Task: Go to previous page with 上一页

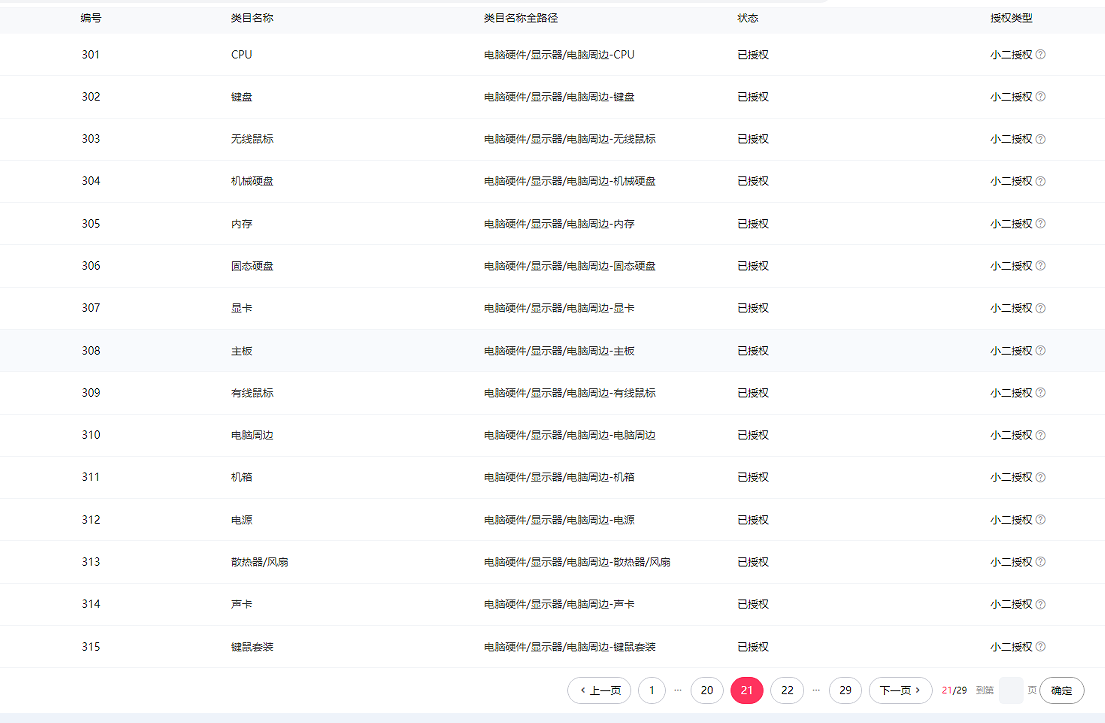Action: pyautogui.click(x=599, y=690)
